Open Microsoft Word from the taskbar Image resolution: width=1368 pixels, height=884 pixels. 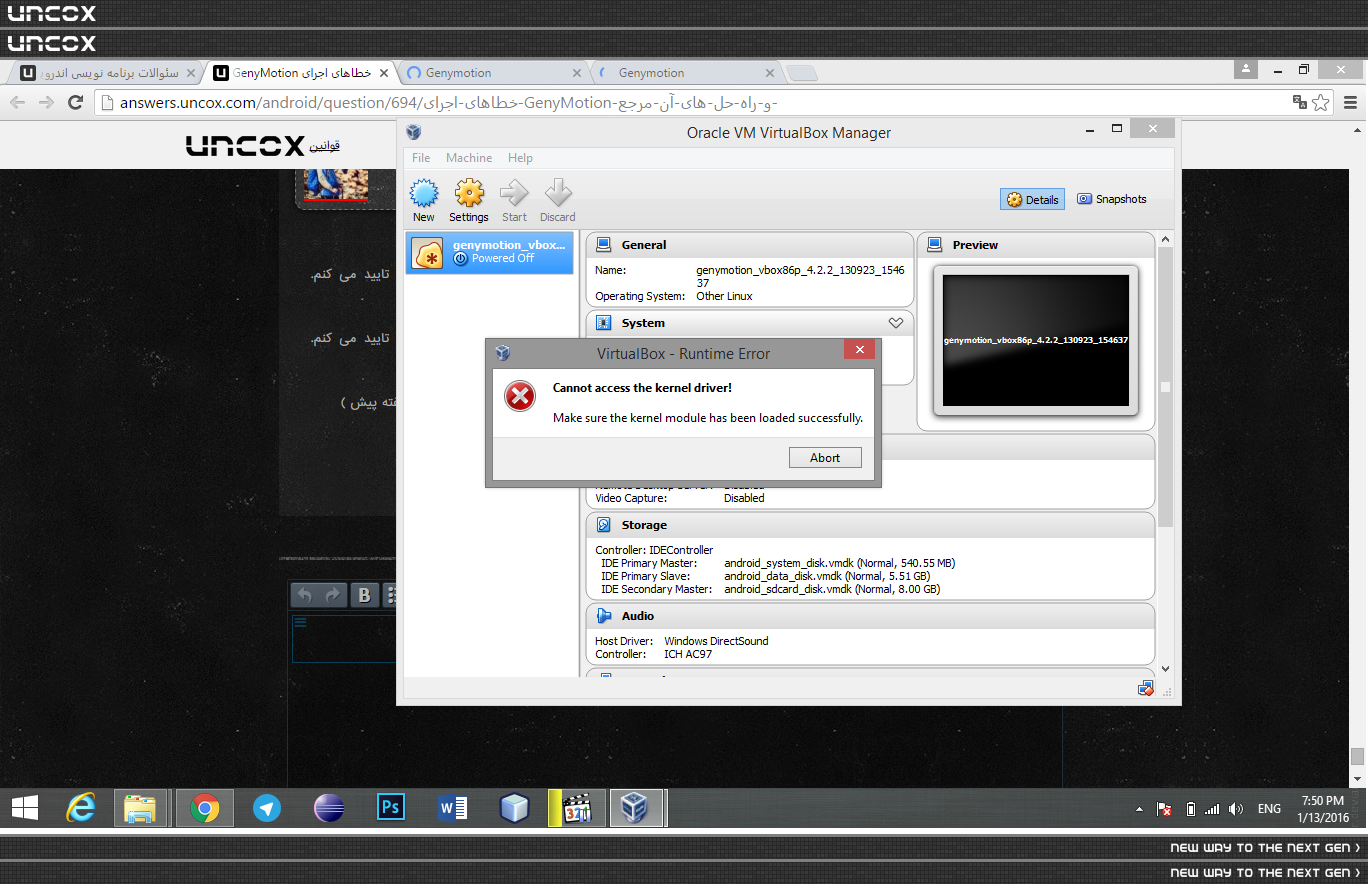[x=453, y=808]
